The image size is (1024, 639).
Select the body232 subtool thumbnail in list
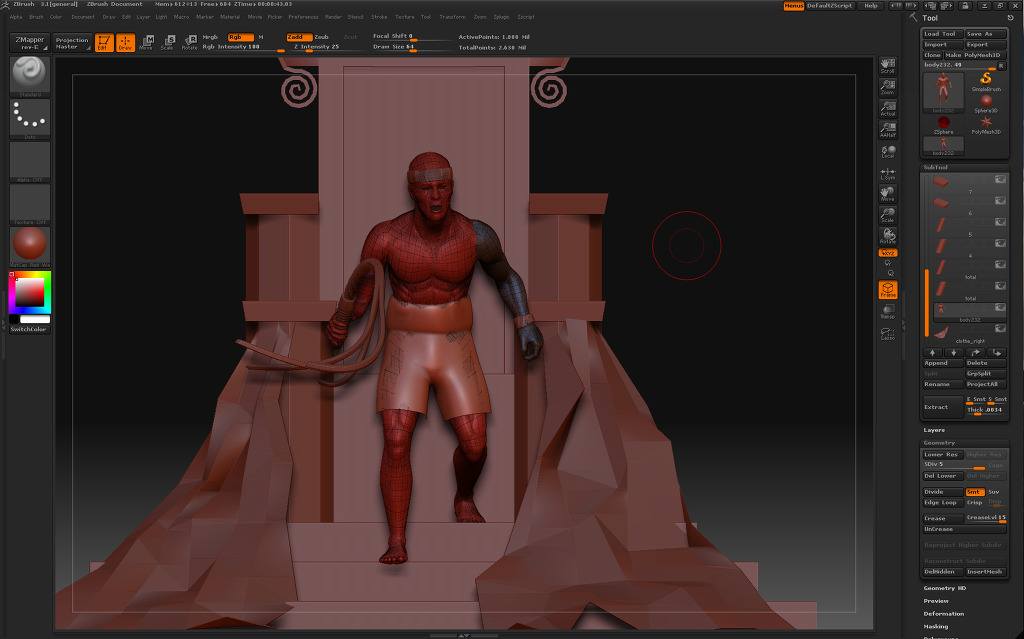941,310
